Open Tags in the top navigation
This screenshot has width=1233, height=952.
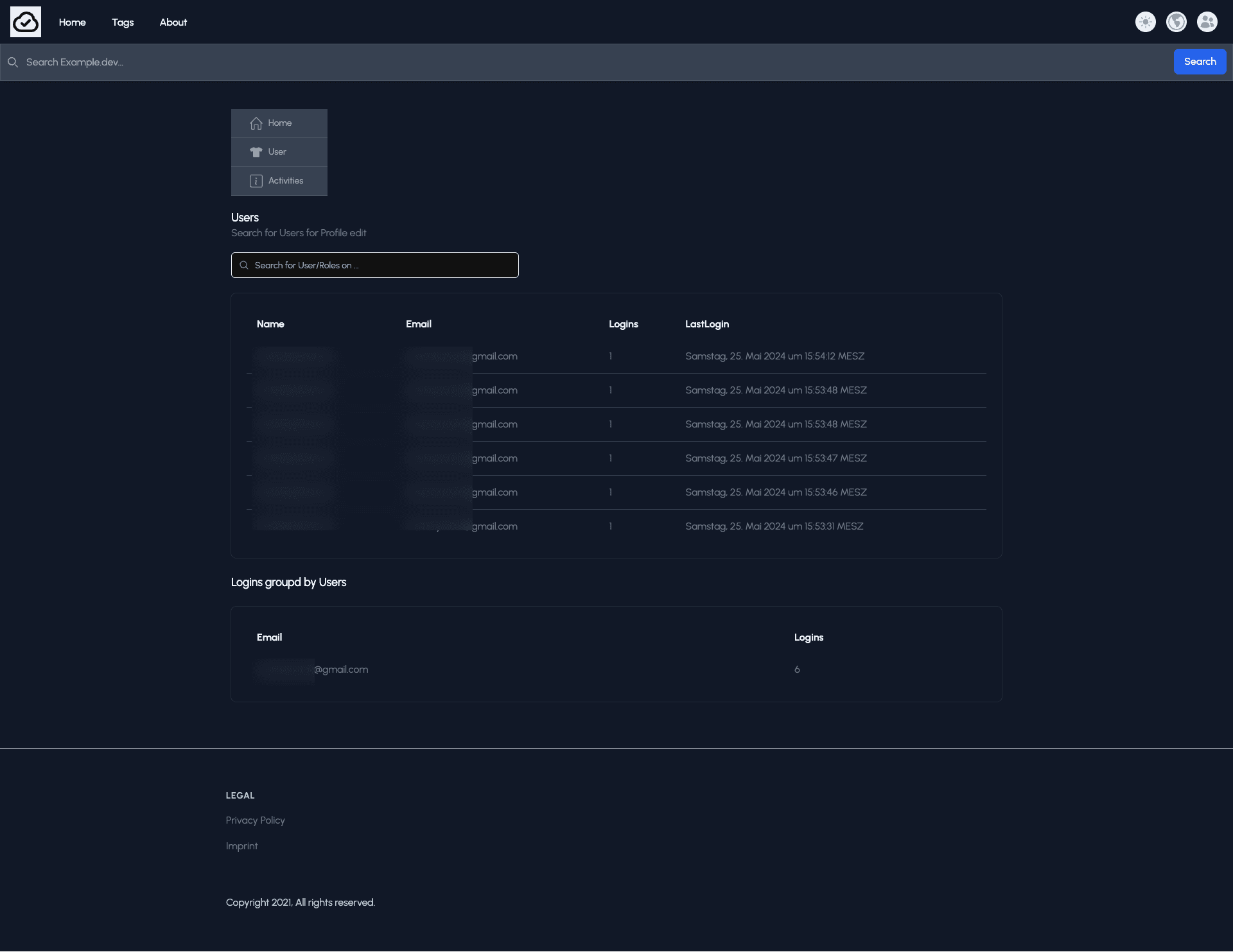[123, 22]
